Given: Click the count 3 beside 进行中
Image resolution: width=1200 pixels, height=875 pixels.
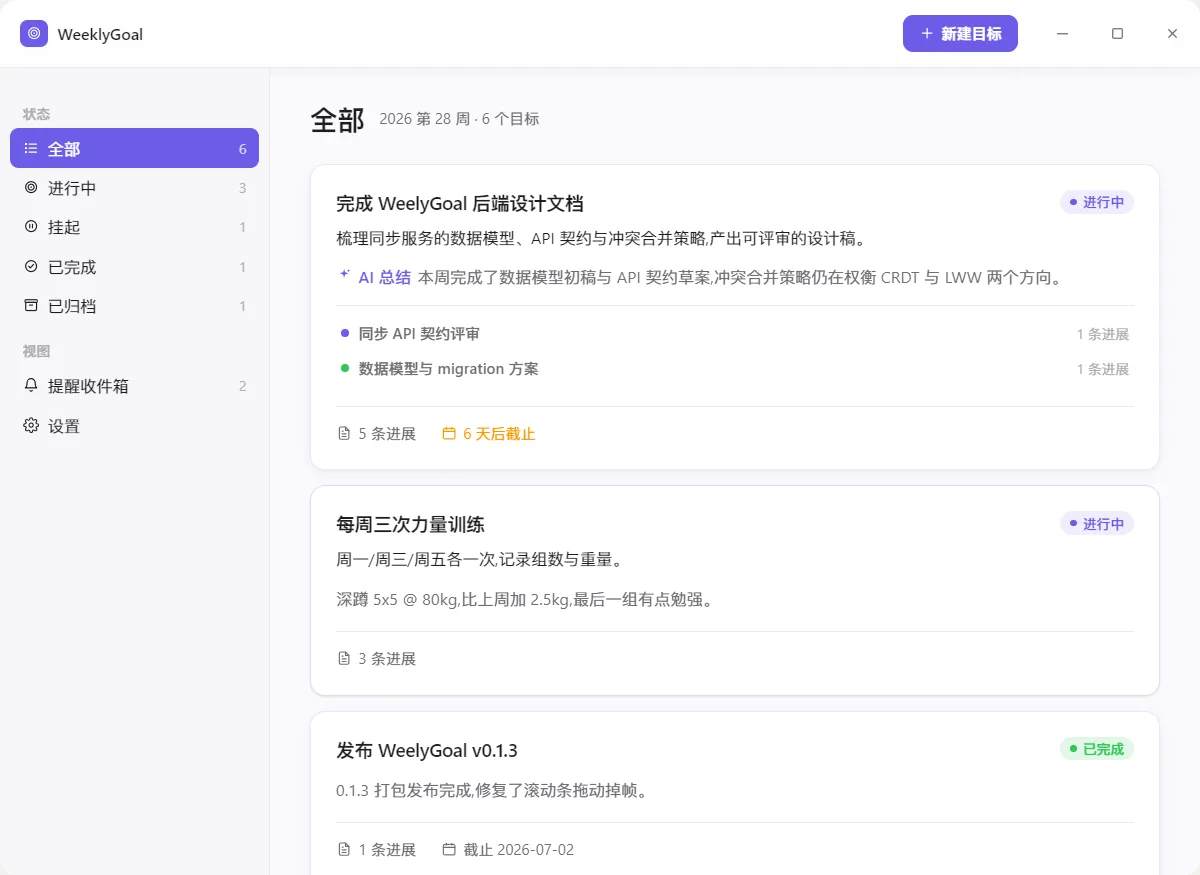Looking at the screenshot, I should point(243,188).
